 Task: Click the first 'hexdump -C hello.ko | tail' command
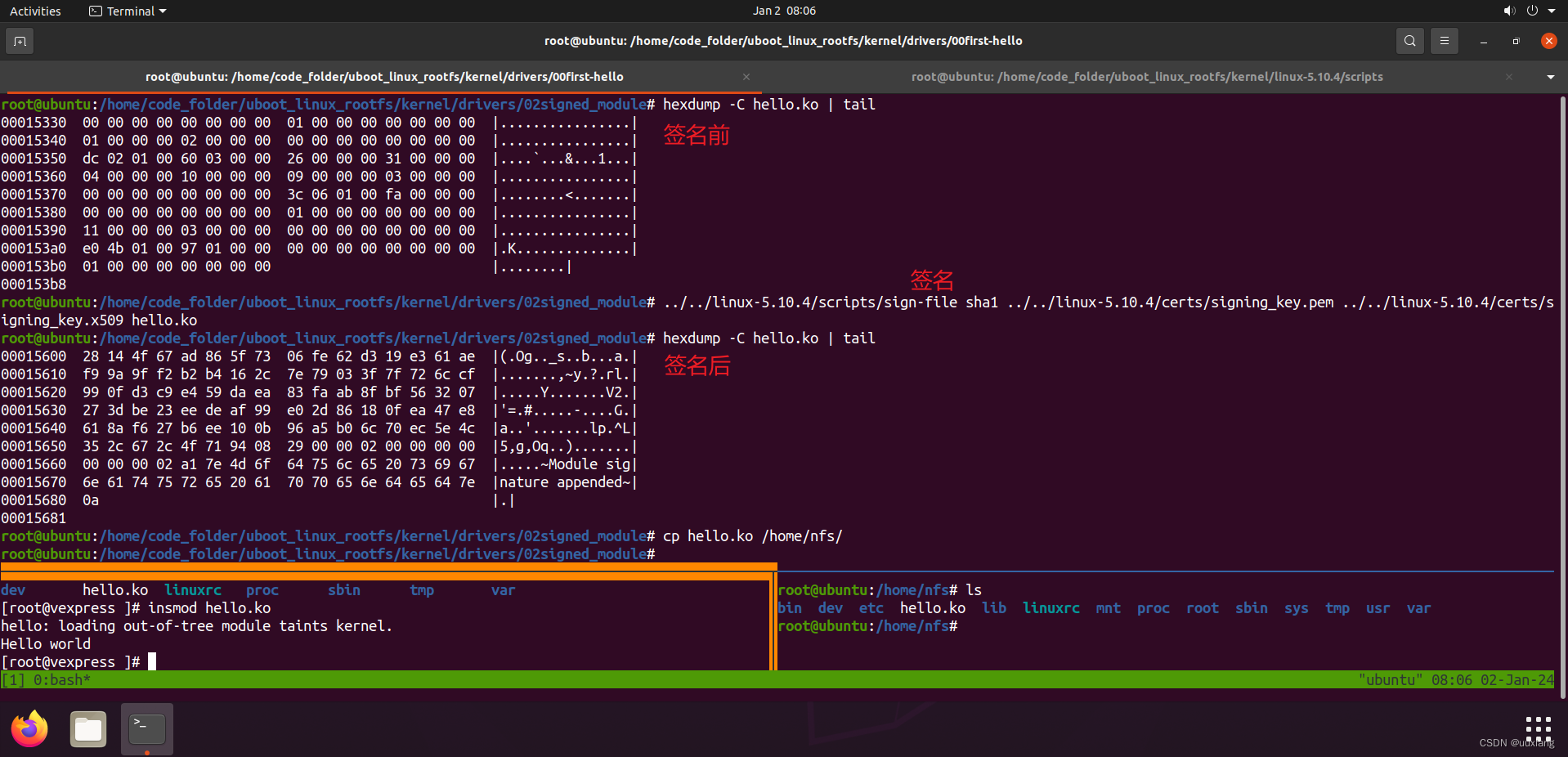click(x=769, y=105)
